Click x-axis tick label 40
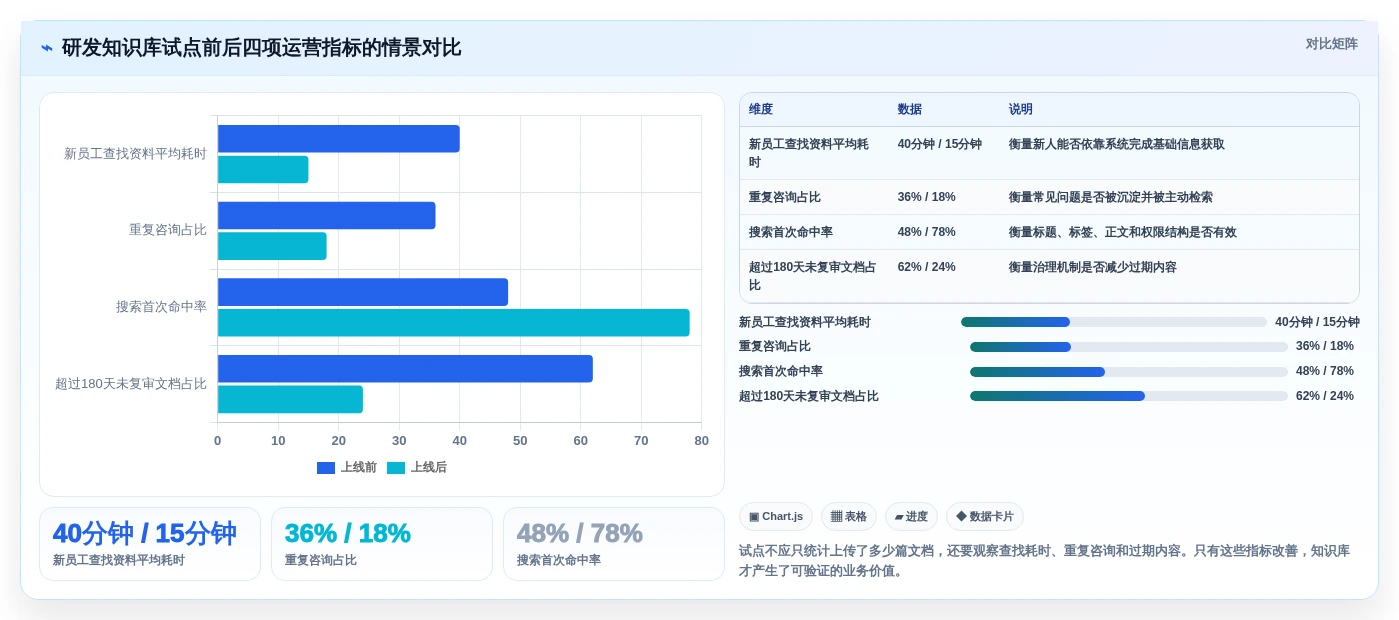 tap(460, 441)
